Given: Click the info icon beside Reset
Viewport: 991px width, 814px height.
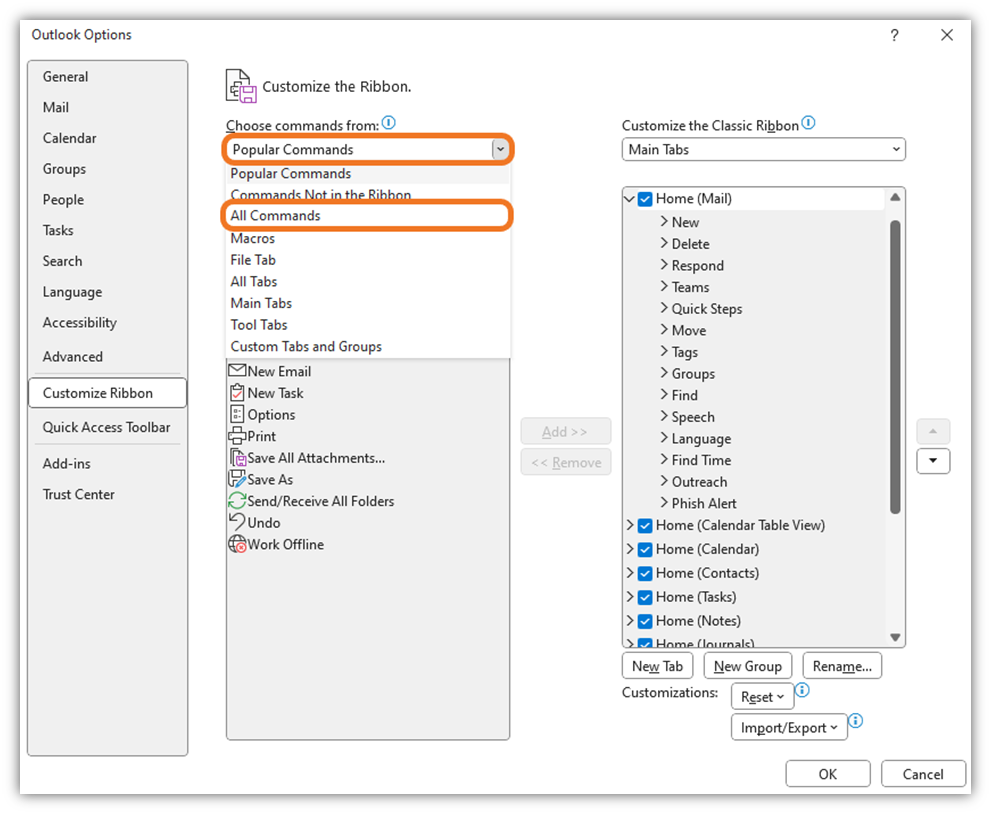Looking at the screenshot, I should (802, 689).
